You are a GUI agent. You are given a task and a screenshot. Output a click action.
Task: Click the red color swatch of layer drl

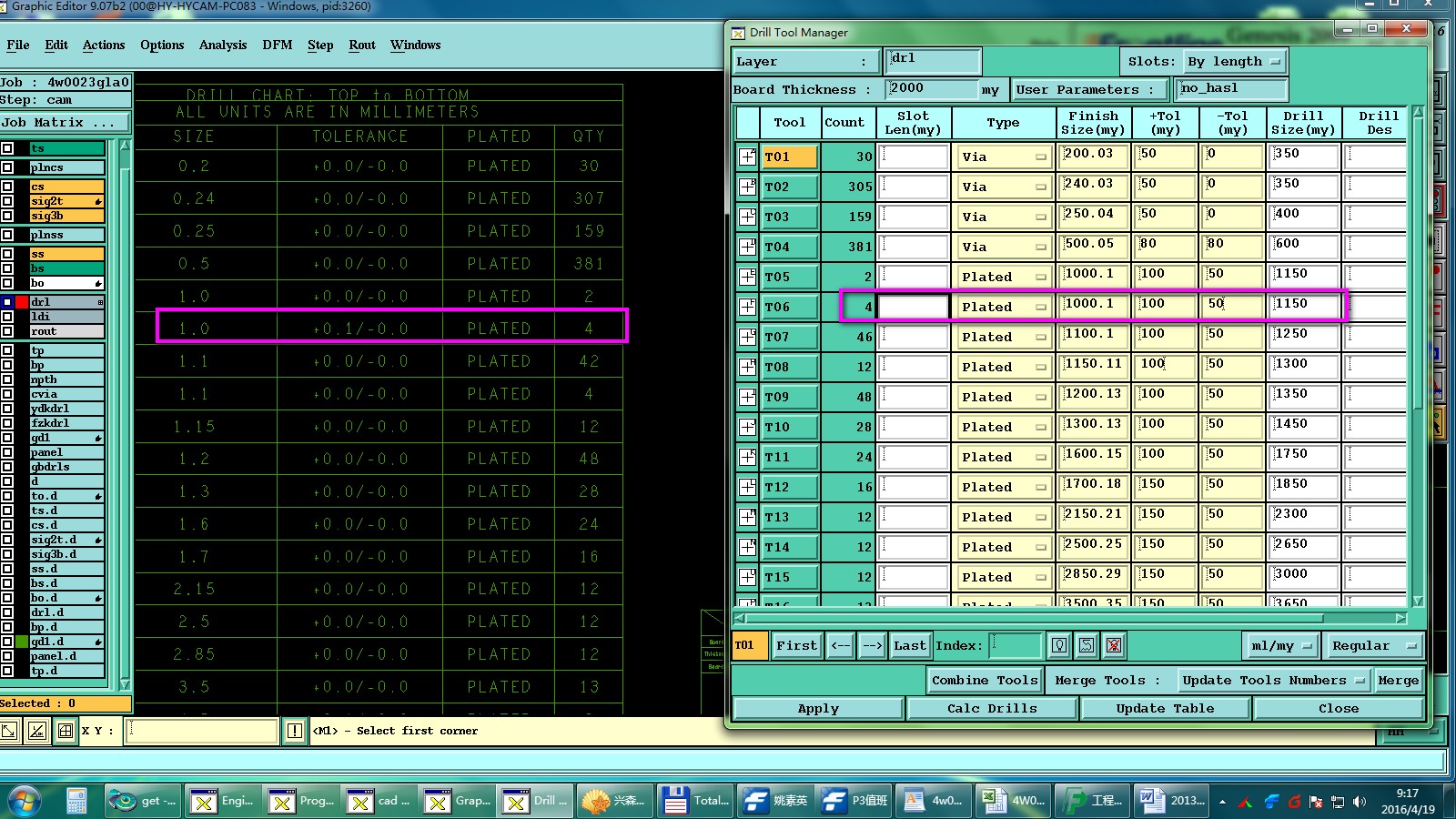(22, 302)
